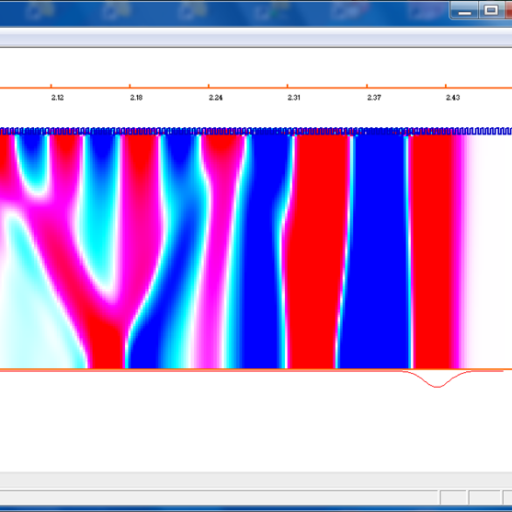
Task: Click the 2.31 time axis label
Action: (294, 98)
